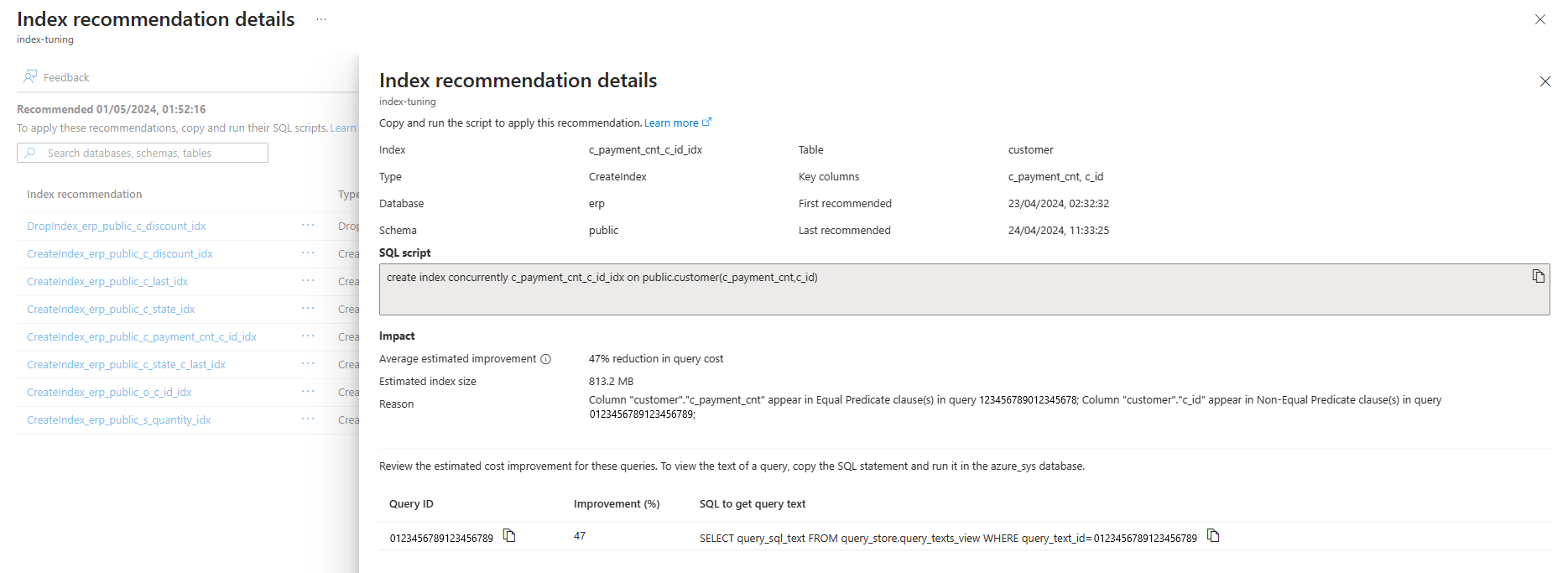Select CreateIndex_erp_public_c_payment_cnt_c_id_idx recommendation
Viewport: 1568px width, 573px height.
point(142,336)
